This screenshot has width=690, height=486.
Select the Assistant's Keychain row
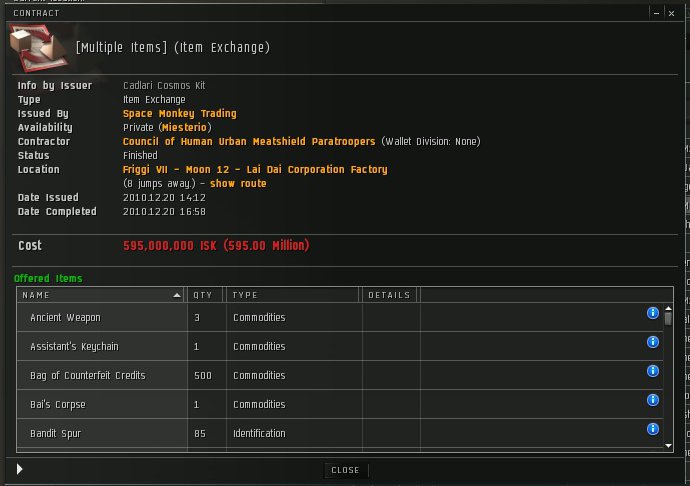click(340, 346)
